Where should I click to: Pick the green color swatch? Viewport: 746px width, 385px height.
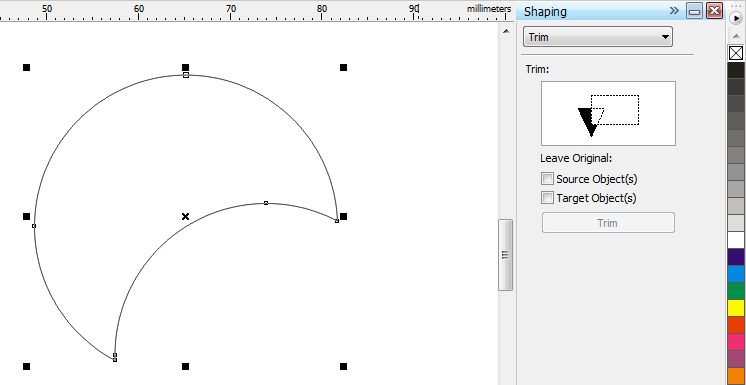(736, 291)
